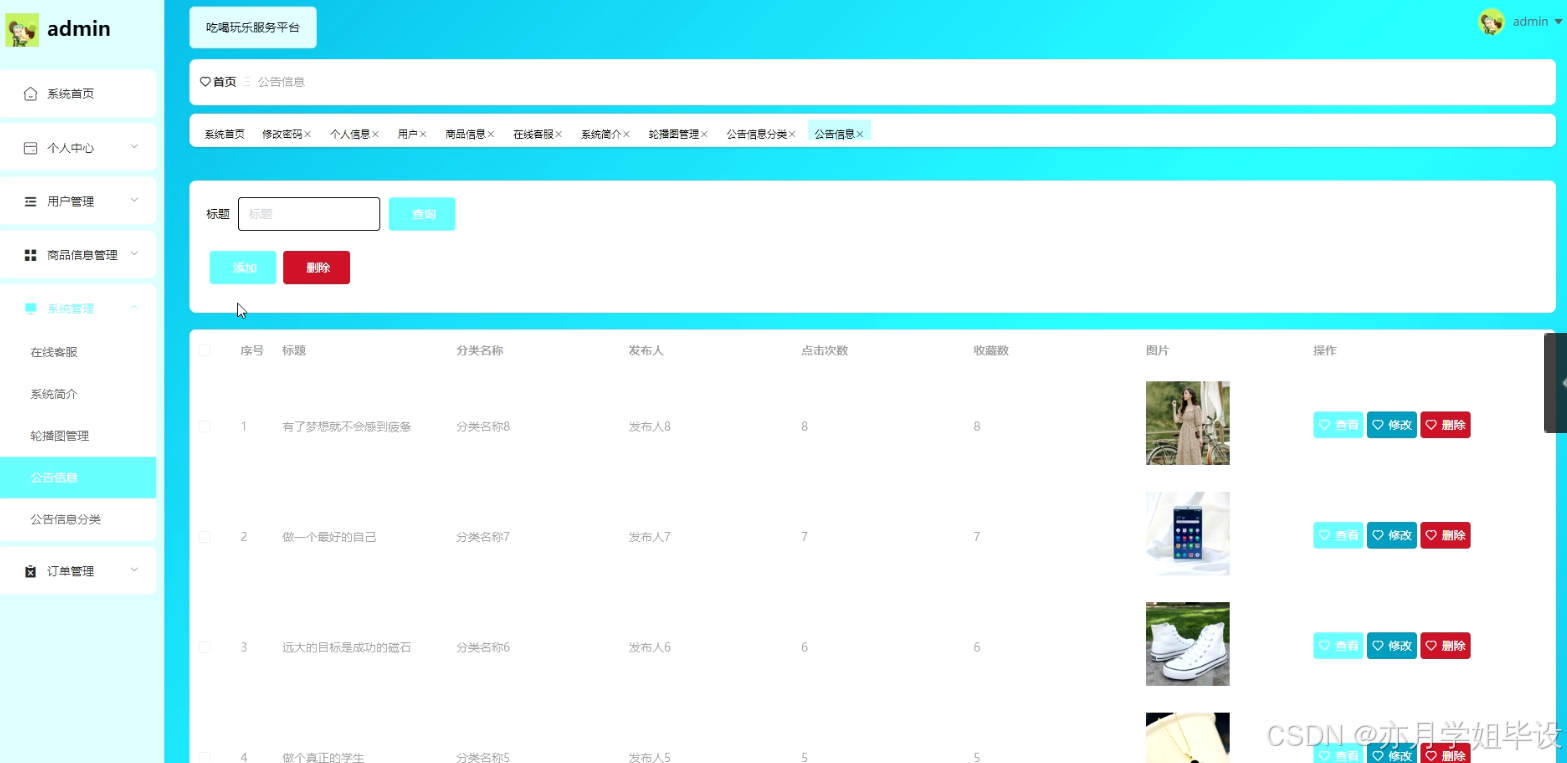This screenshot has width=1567, height=763.
Task: Close the 商品信息 tab
Action: coord(491,134)
